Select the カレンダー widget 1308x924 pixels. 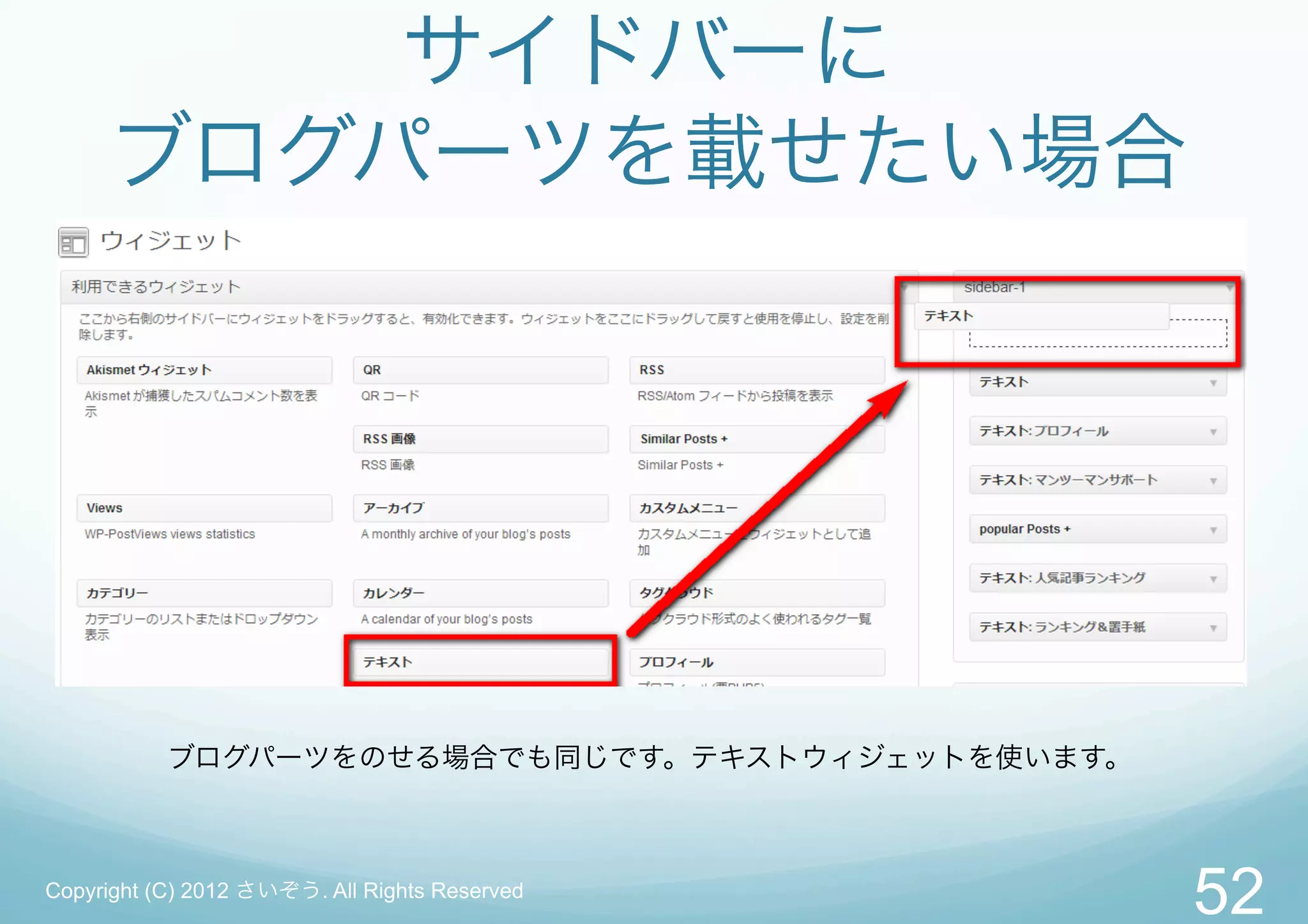pos(481,593)
